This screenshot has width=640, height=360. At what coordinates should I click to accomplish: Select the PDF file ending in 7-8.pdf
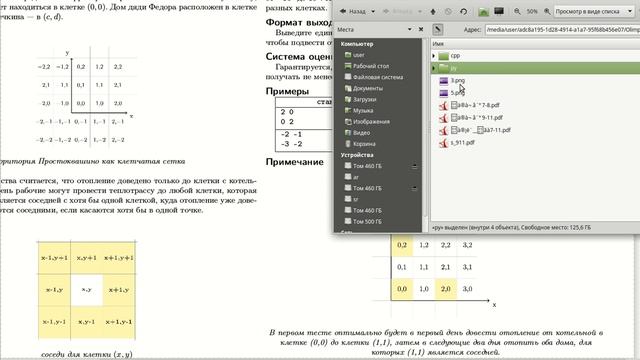click(x=475, y=105)
